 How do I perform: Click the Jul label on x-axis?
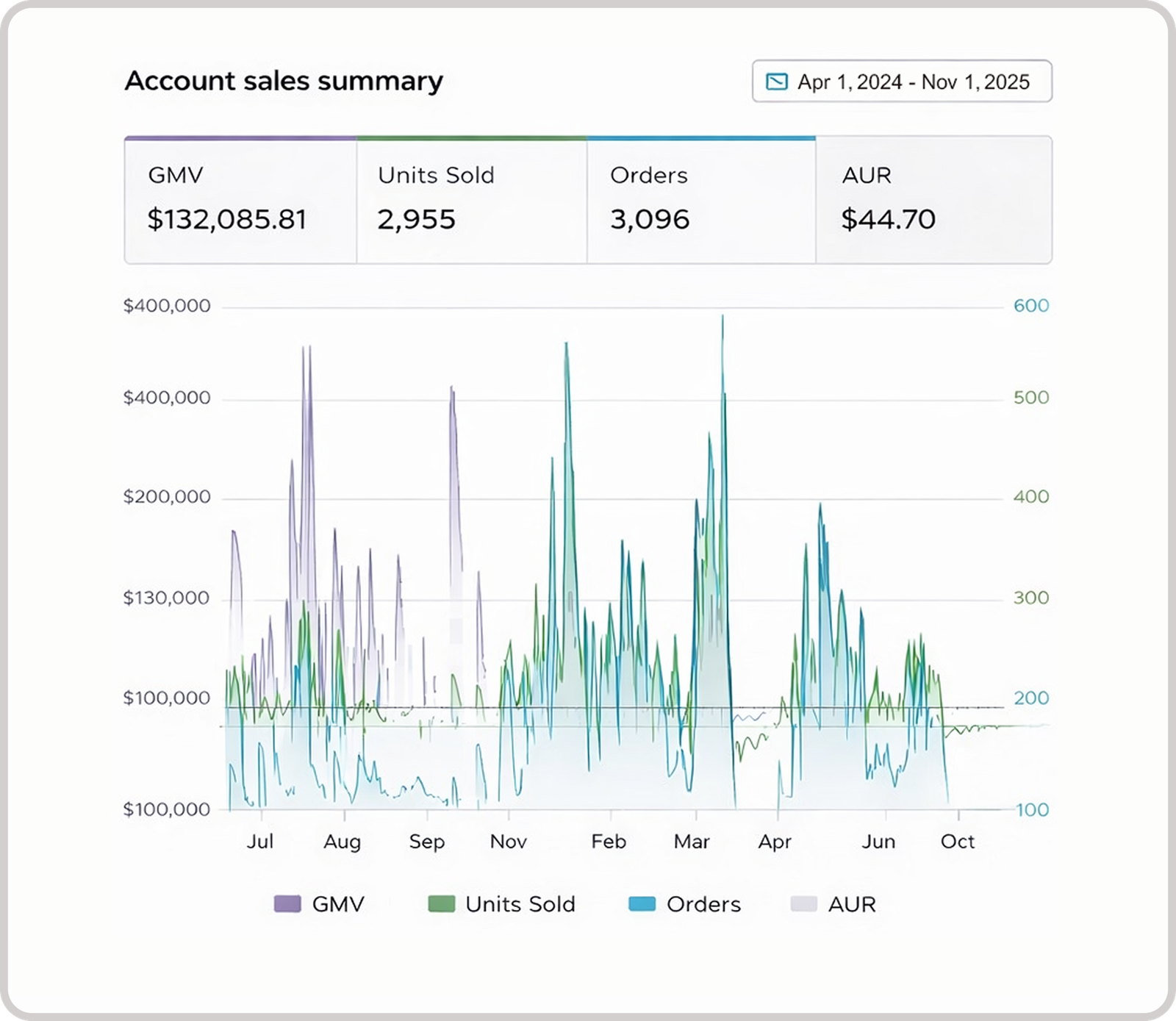(260, 842)
